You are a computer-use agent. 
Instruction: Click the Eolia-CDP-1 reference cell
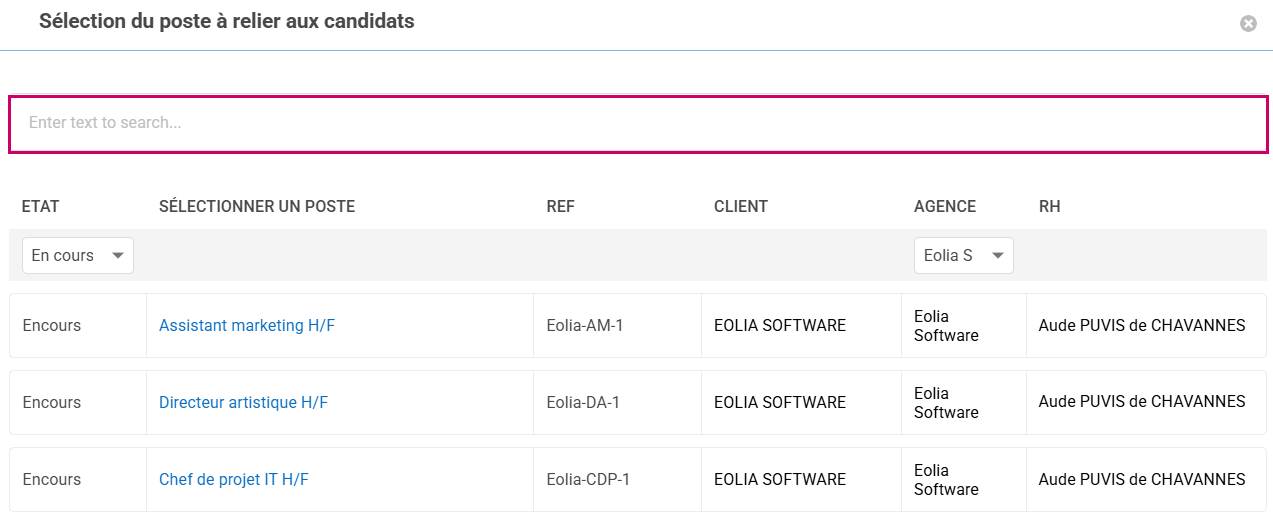point(589,480)
